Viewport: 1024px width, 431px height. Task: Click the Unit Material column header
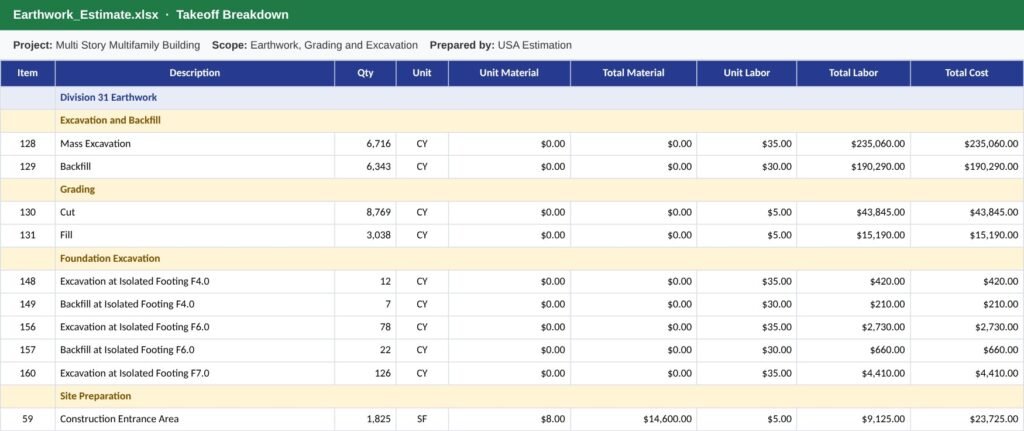509,73
